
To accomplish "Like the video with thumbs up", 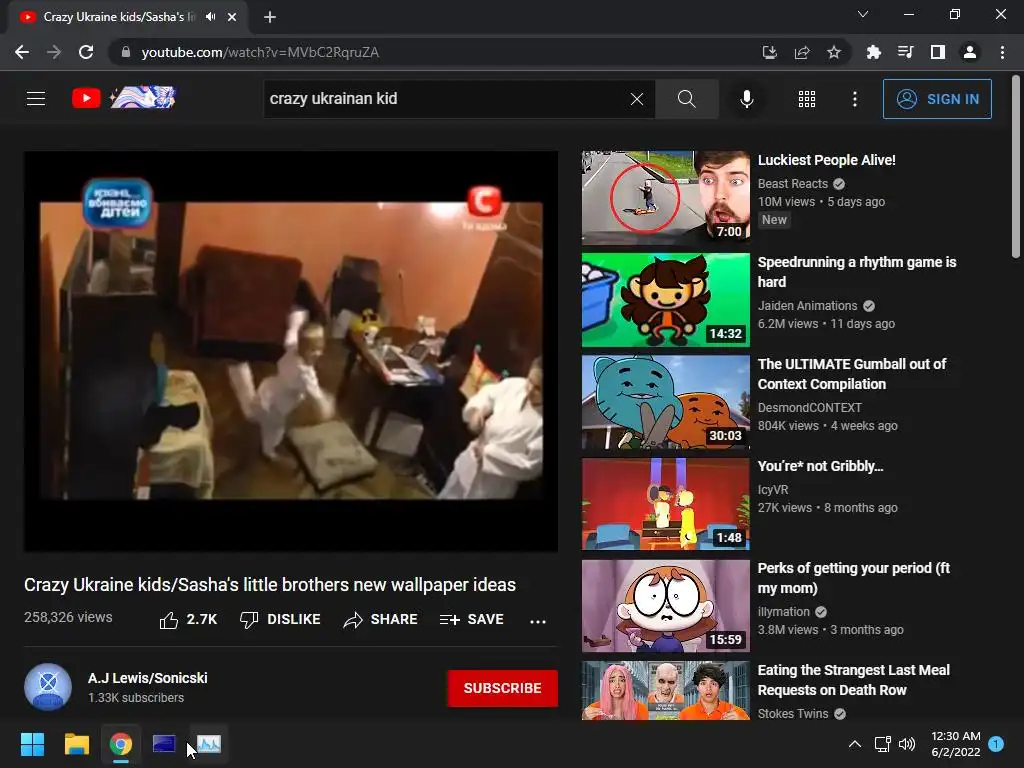I will [x=188, y=619].
